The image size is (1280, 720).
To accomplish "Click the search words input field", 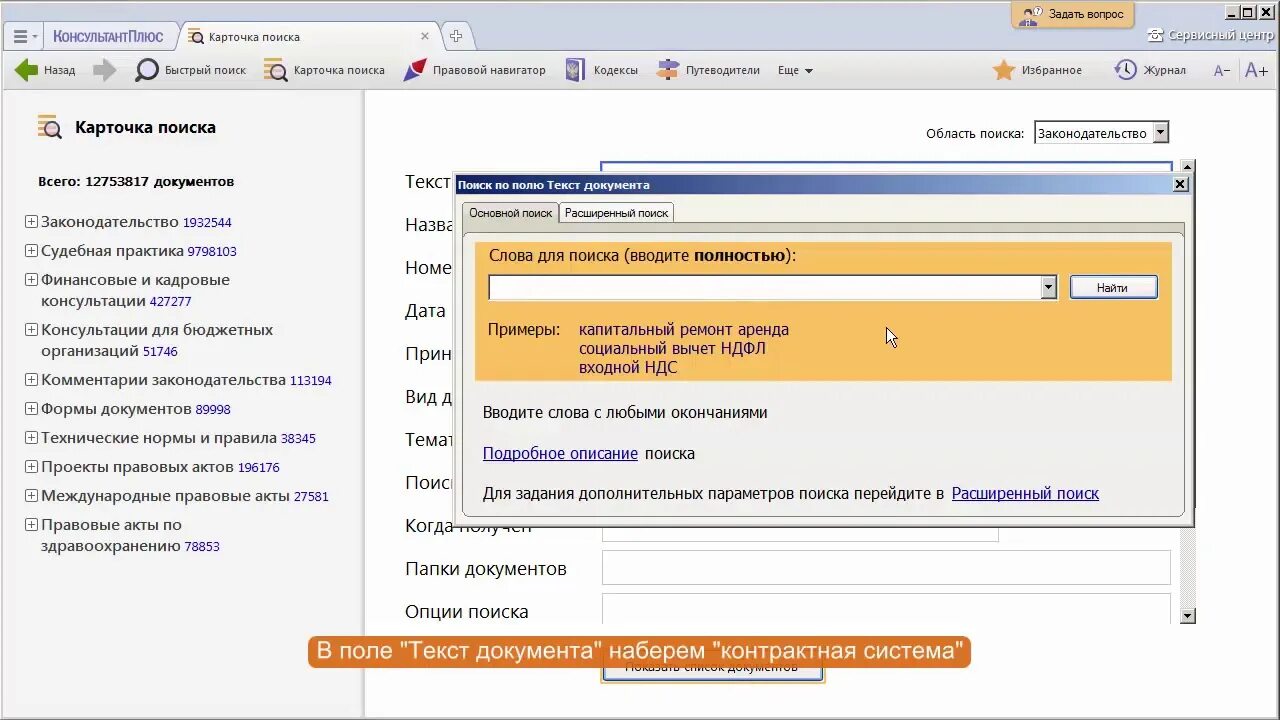I will click(764, 288).
